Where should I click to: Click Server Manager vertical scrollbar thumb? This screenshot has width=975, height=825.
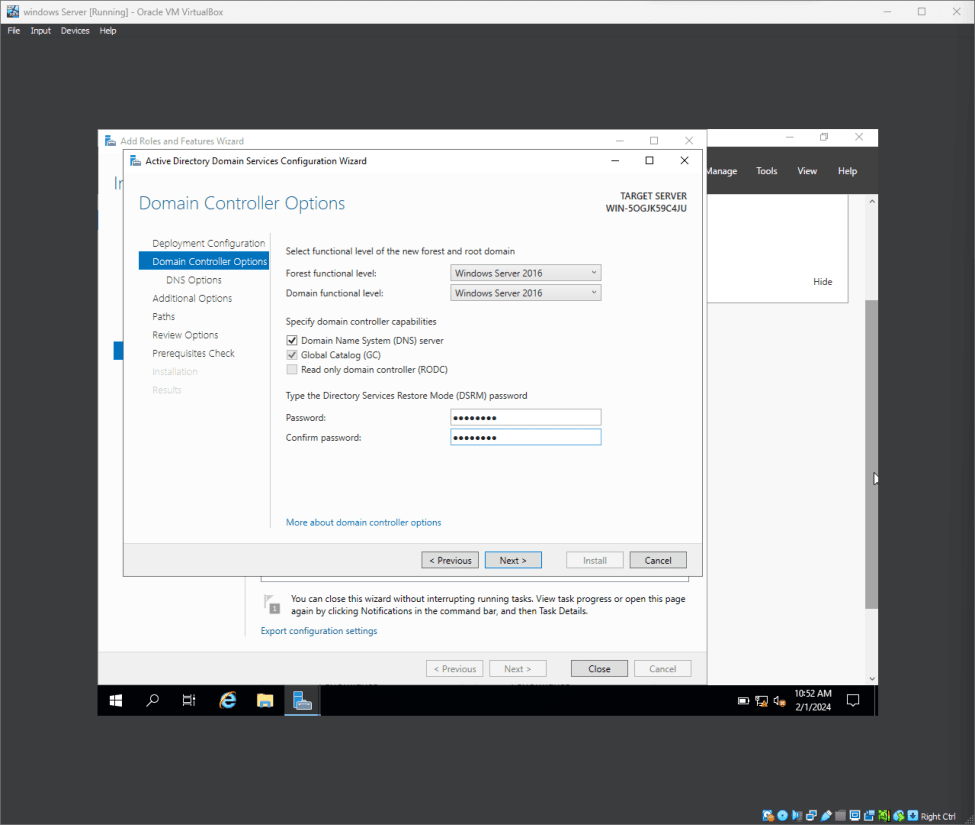pyautogui.click(x=872, y=454)
